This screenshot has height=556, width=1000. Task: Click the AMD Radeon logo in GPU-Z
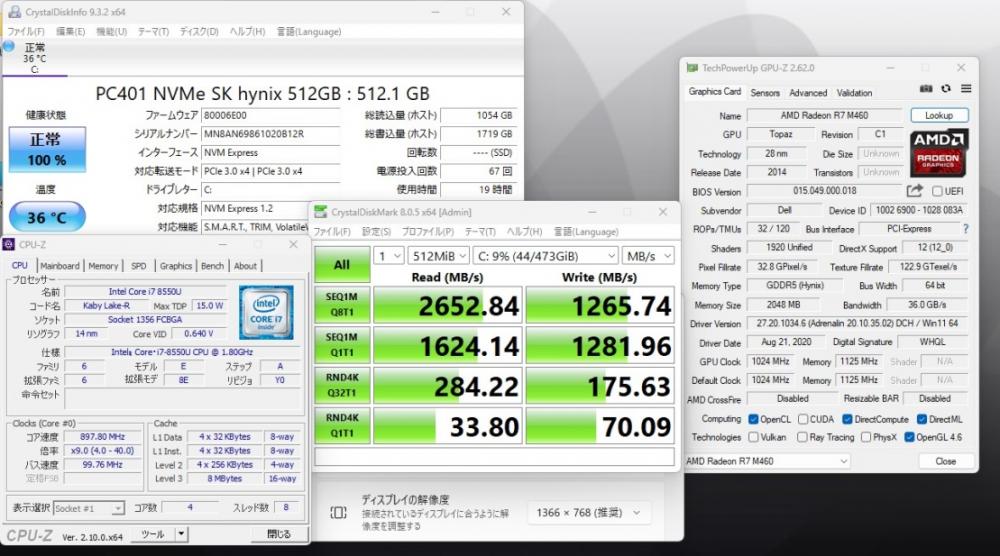coord(939,152)
